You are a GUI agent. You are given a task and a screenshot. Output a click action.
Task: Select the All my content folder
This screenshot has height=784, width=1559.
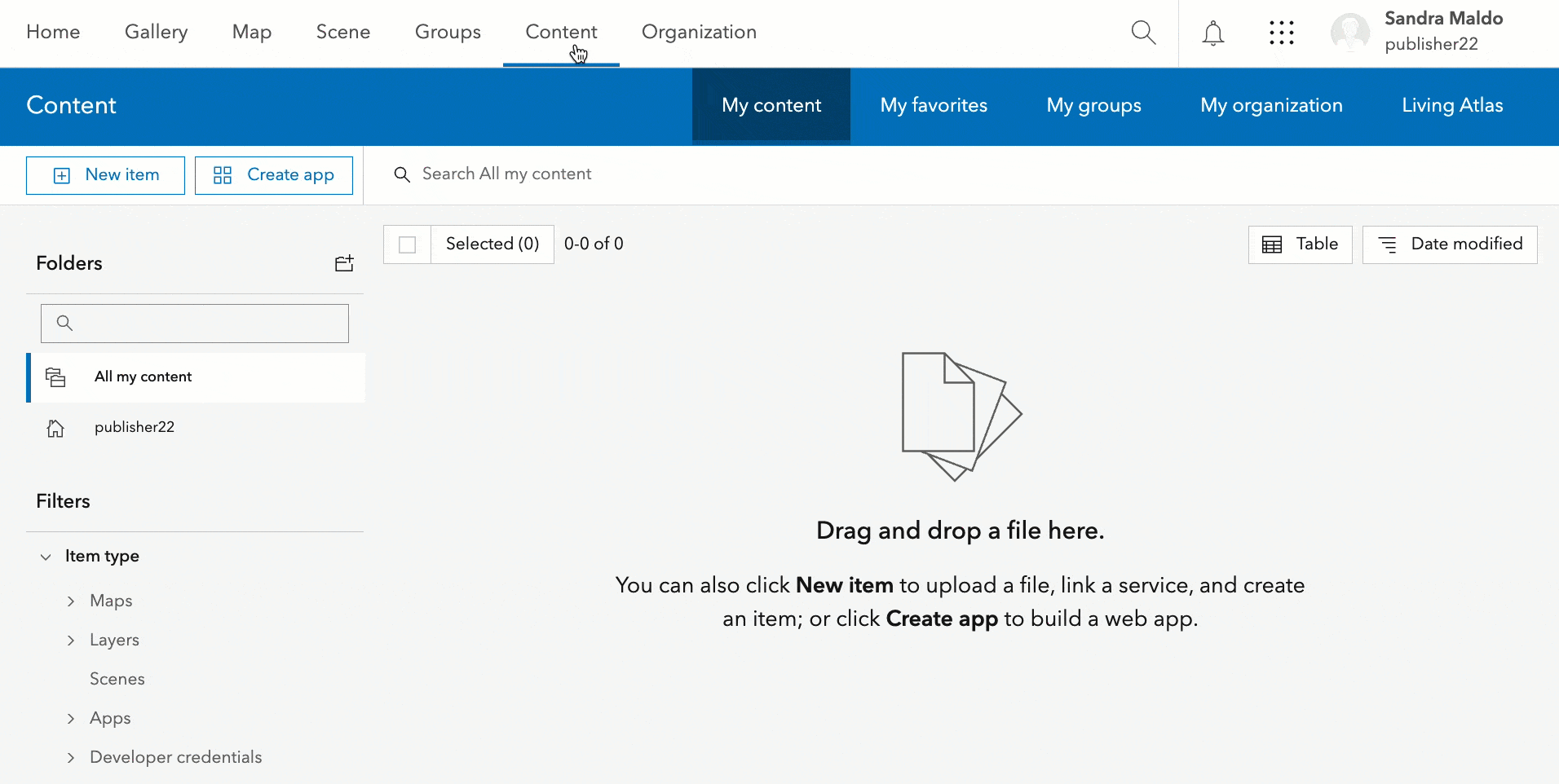[x=143, y=377]
